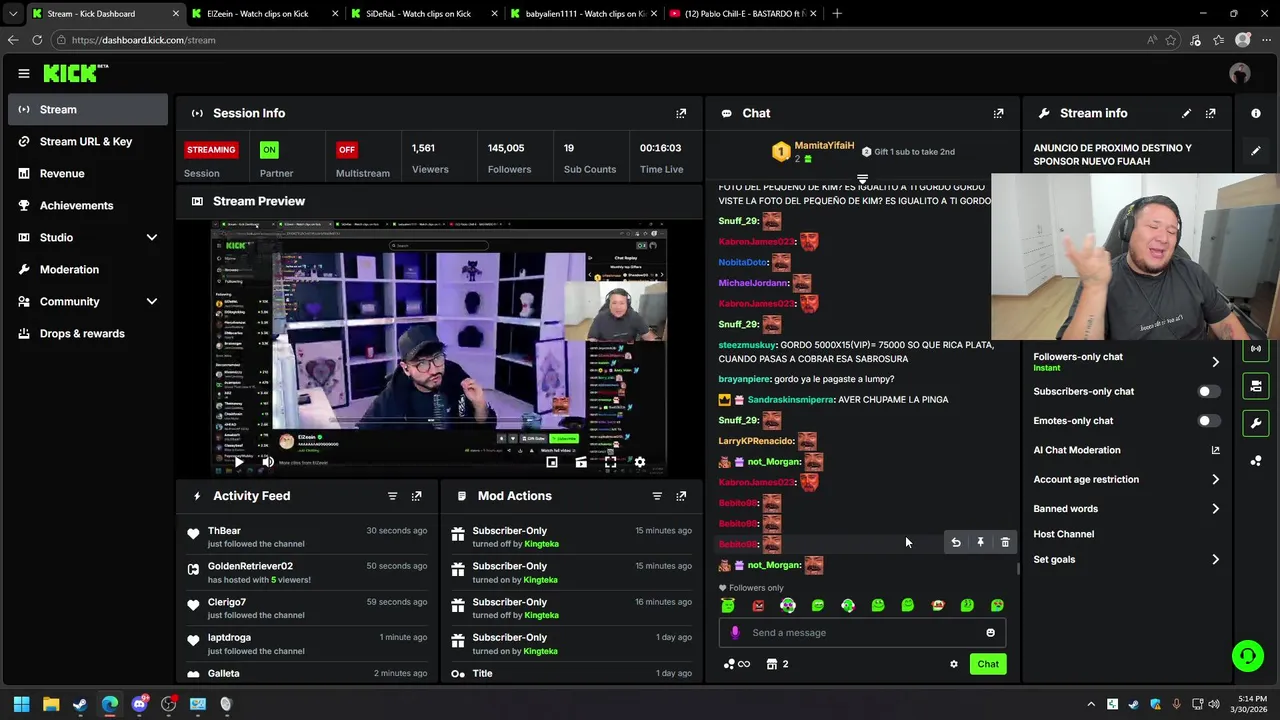Click the info circle icon in right rail
This screenshot has width=1280, height=720.
pyautogui.click(x=1256, y=113)
